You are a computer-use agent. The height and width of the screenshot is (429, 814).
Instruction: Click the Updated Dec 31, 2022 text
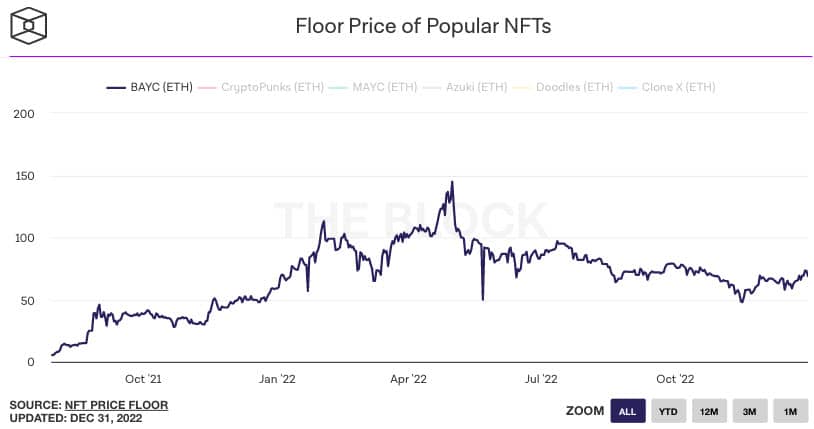tap(76, 418)
